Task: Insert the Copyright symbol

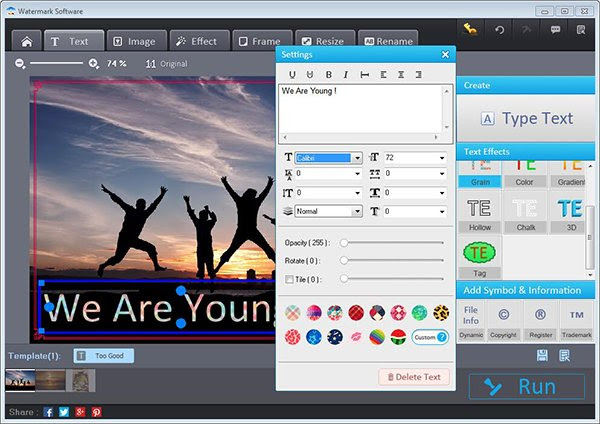Action: pos(504,321)
